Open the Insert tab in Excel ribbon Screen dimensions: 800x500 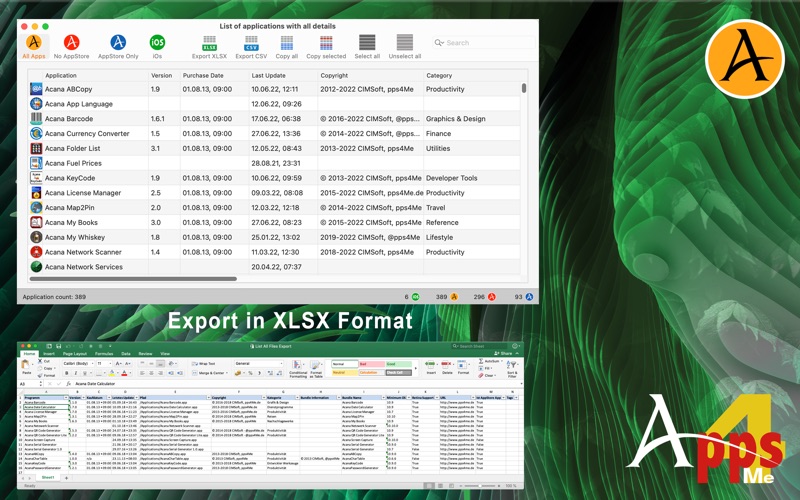click(49, 353)
